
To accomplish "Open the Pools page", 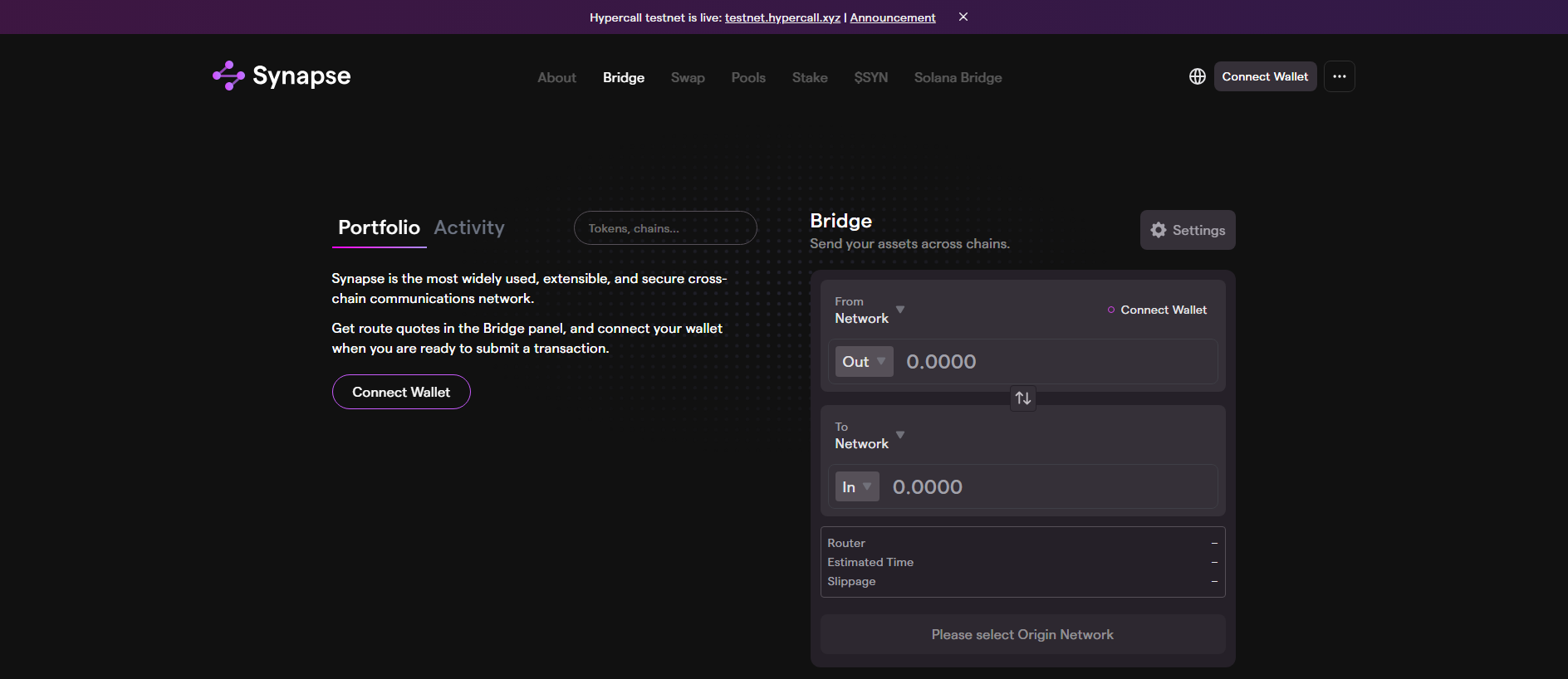I will pyautogui.click(x=748, y=77).
